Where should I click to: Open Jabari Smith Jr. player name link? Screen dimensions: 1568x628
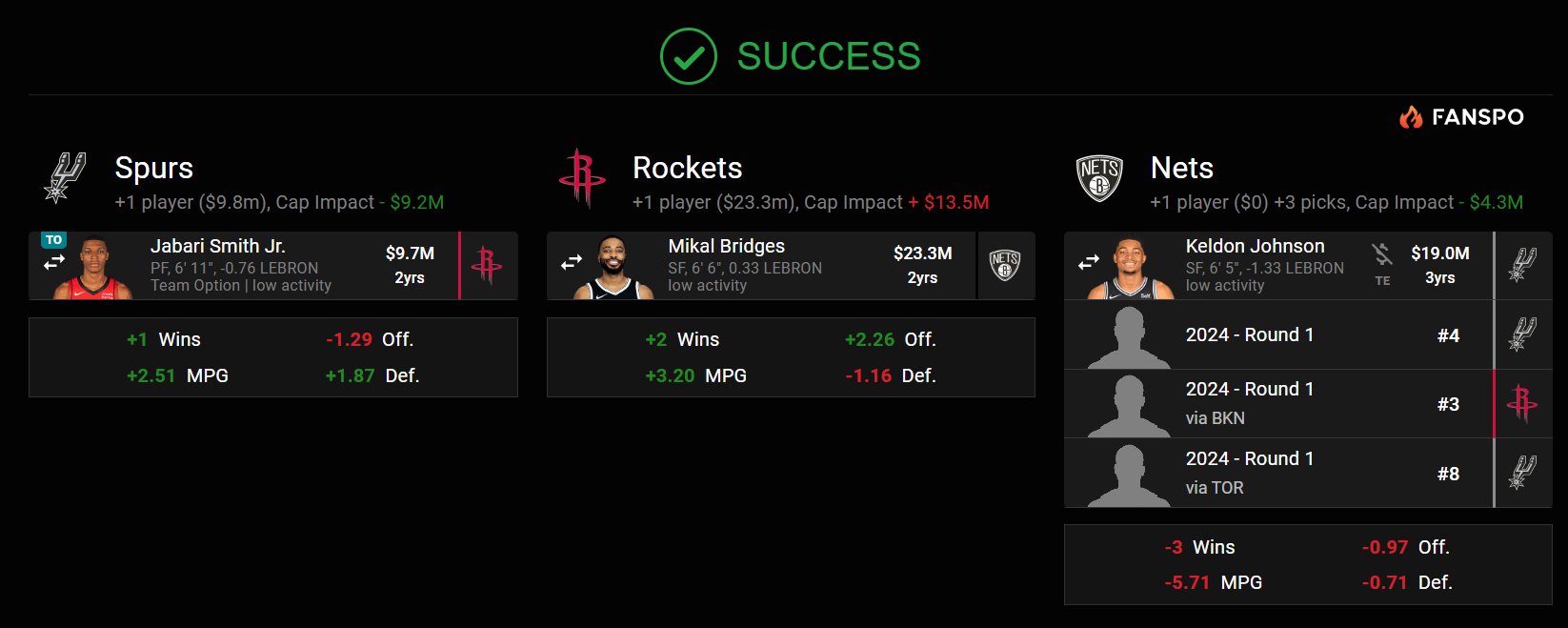217,246
